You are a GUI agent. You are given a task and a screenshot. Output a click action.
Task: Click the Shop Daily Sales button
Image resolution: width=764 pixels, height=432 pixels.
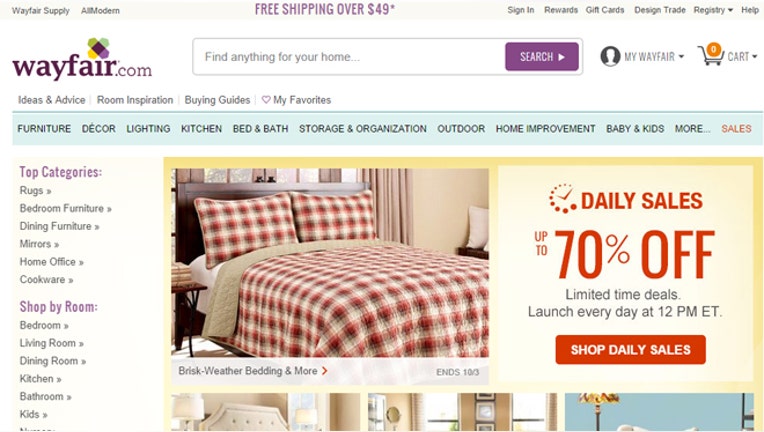pos(630,350)
